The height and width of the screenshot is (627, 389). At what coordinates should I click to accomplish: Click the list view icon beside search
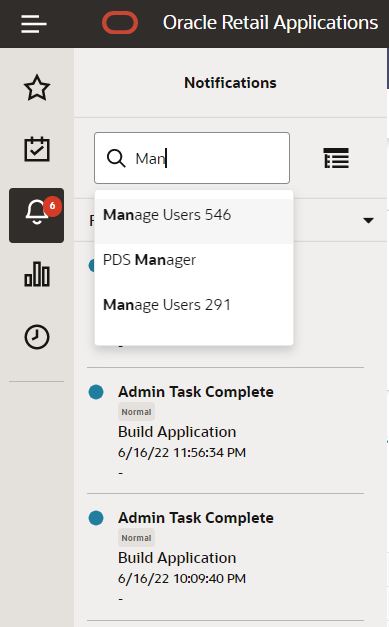336,158
